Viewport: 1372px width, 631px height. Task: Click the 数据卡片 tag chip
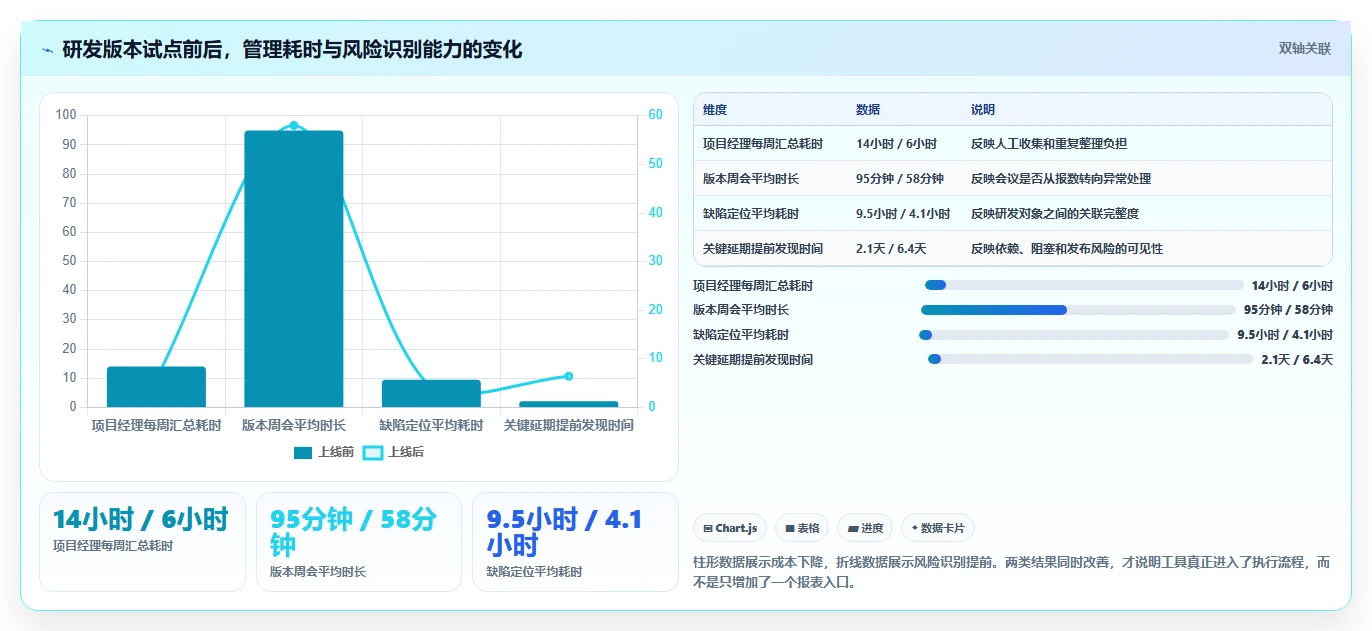point(937,528)
